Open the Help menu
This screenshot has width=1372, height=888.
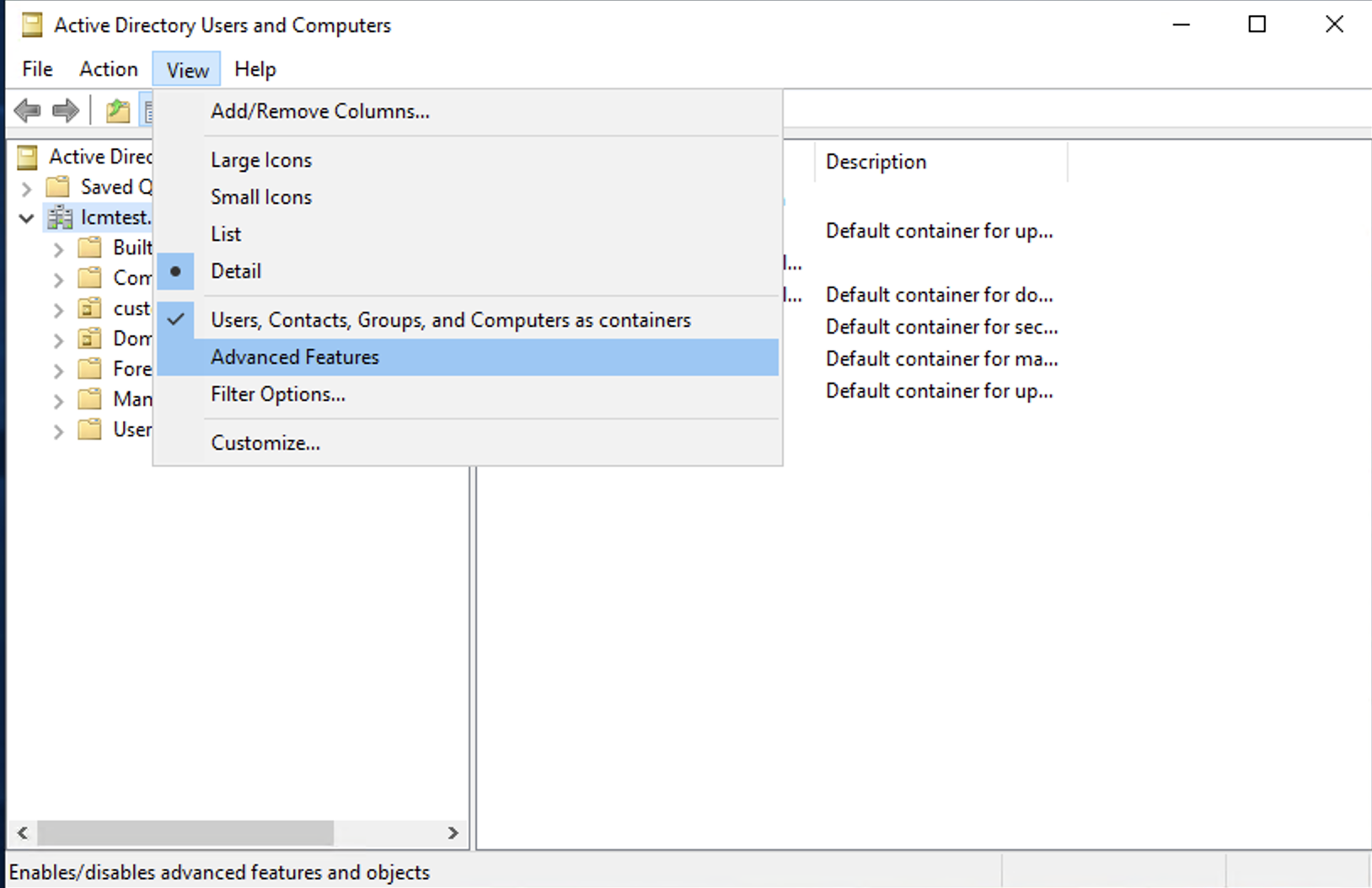255,69
